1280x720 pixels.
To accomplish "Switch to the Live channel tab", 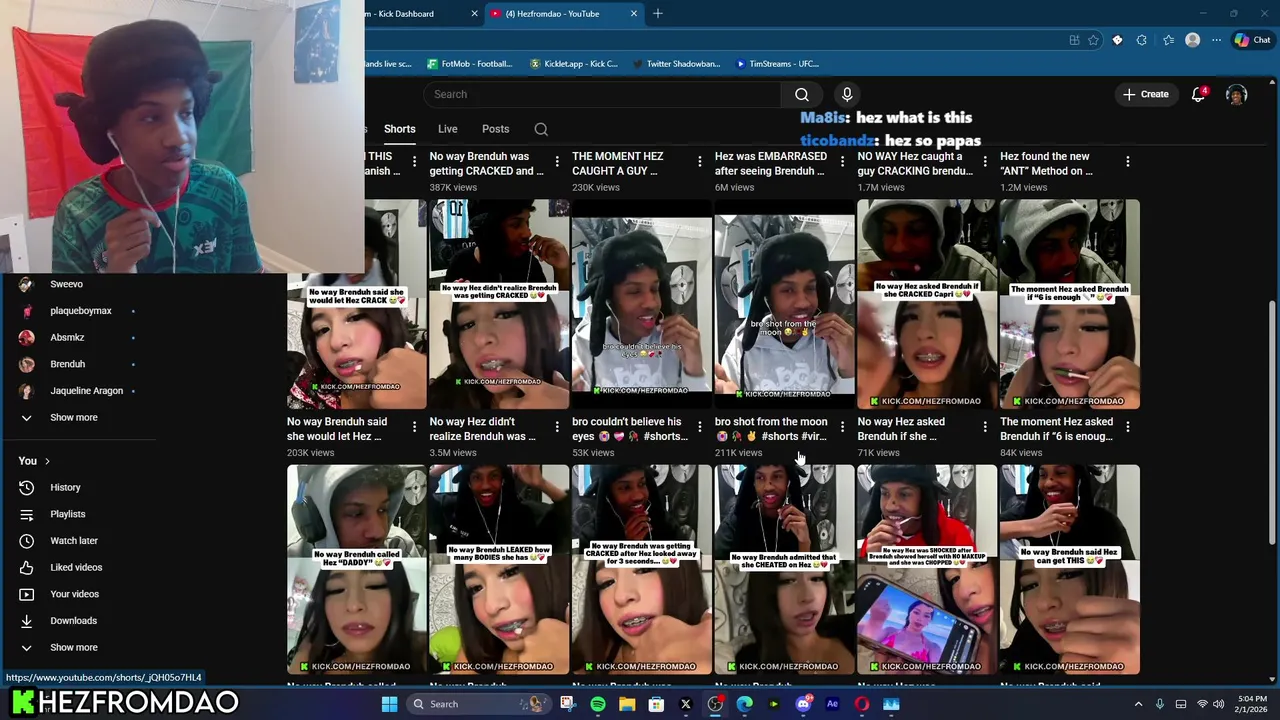I will pos(447,129).
